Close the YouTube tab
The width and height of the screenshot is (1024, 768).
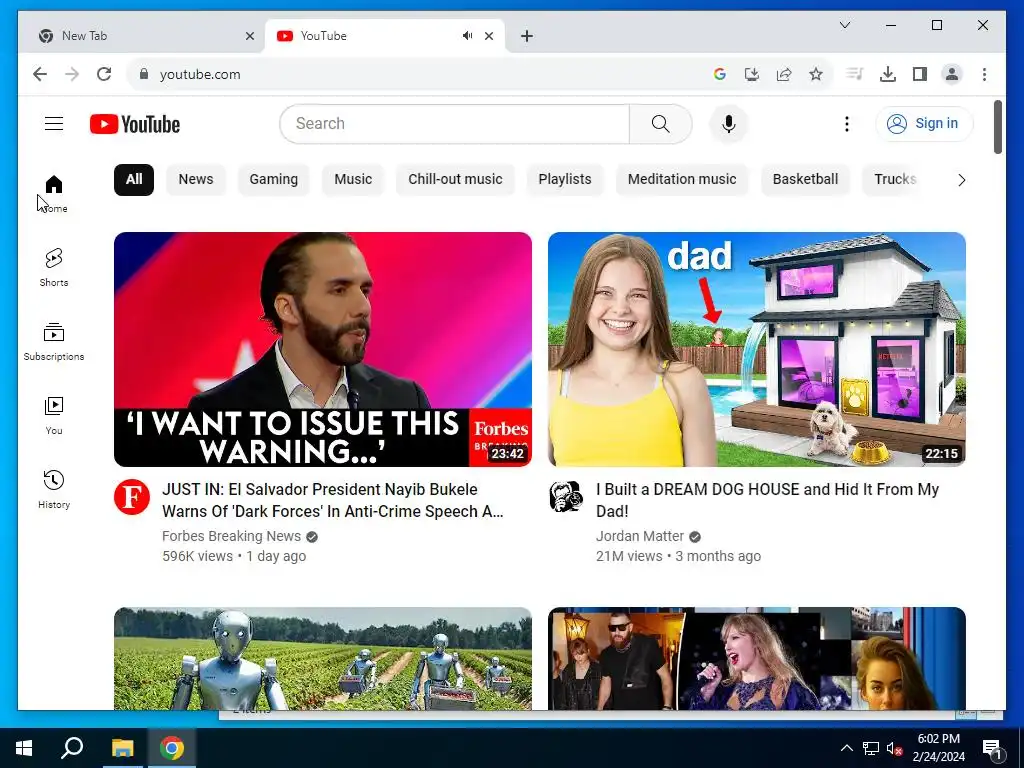click(489, 37)
